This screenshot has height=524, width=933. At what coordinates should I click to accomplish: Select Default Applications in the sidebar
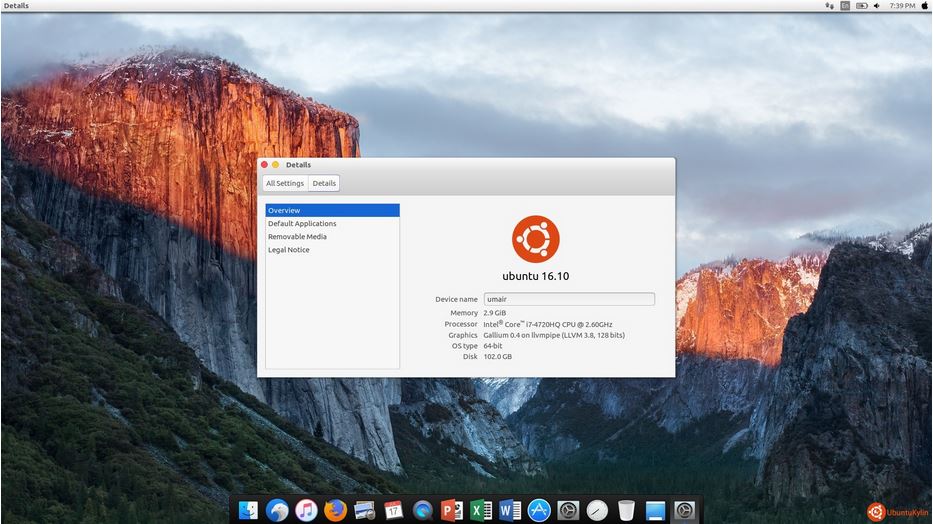pyautogui.click(x=332, y=224)
